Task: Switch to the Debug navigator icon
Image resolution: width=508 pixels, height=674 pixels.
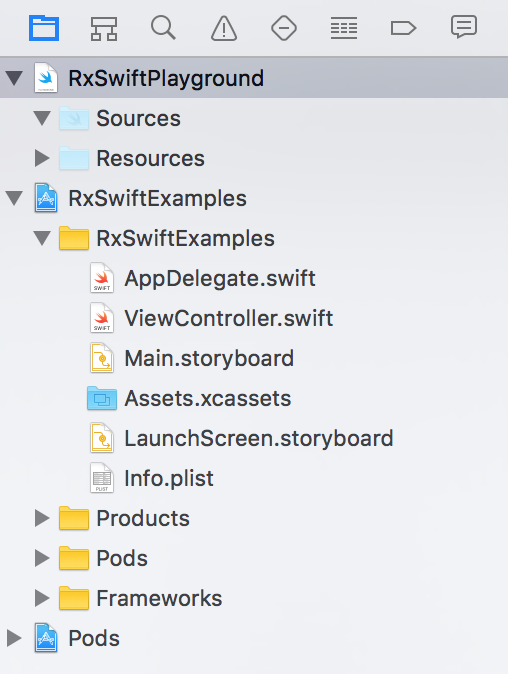Action: point(344,28)
